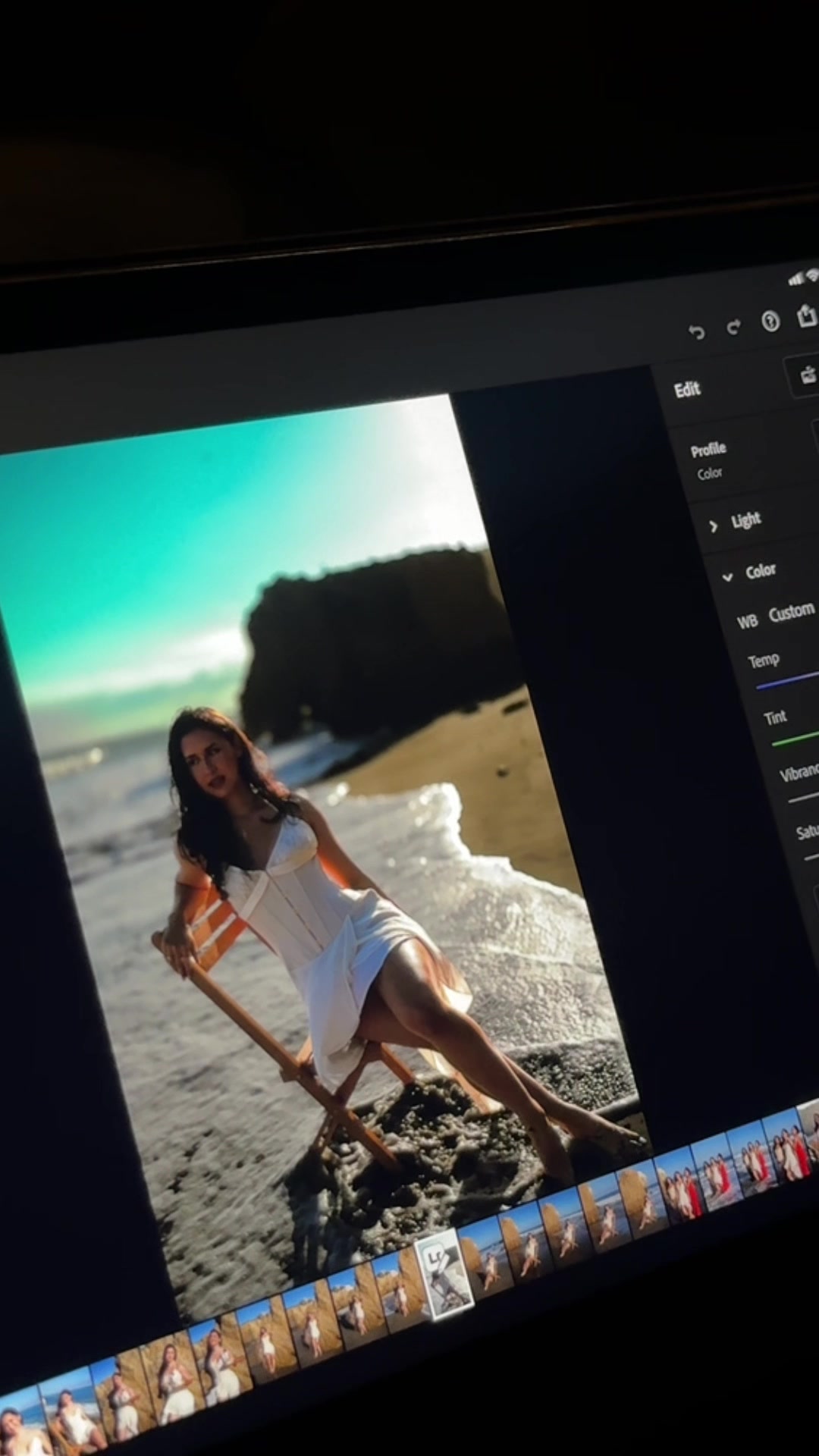Select the Edit panel heading
The height and width of the screenshot is (1456, 819).
[687, 390]
